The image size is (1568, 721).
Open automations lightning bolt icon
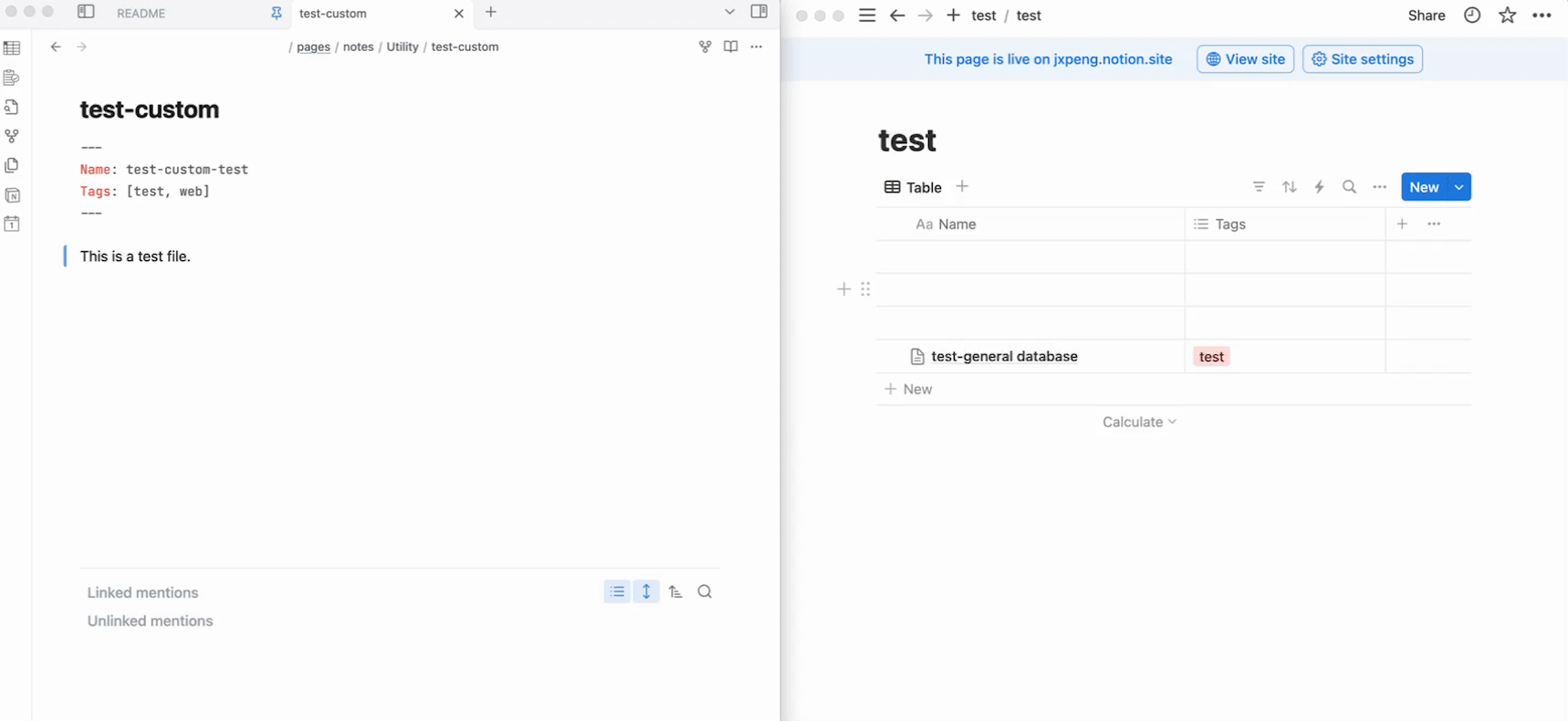click(1319, 187)
